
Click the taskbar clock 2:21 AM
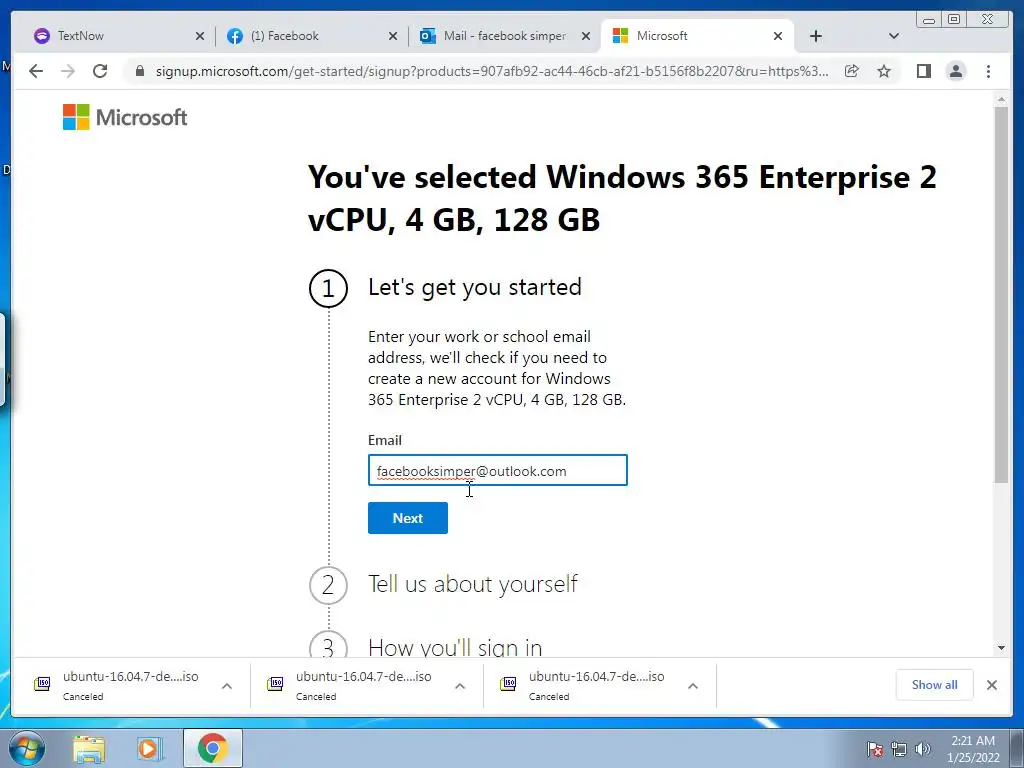[973, 741]
